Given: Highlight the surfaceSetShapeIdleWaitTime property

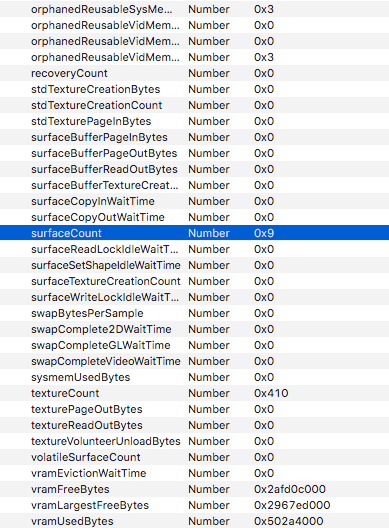Looking at the screenshot, I should 194,265.
